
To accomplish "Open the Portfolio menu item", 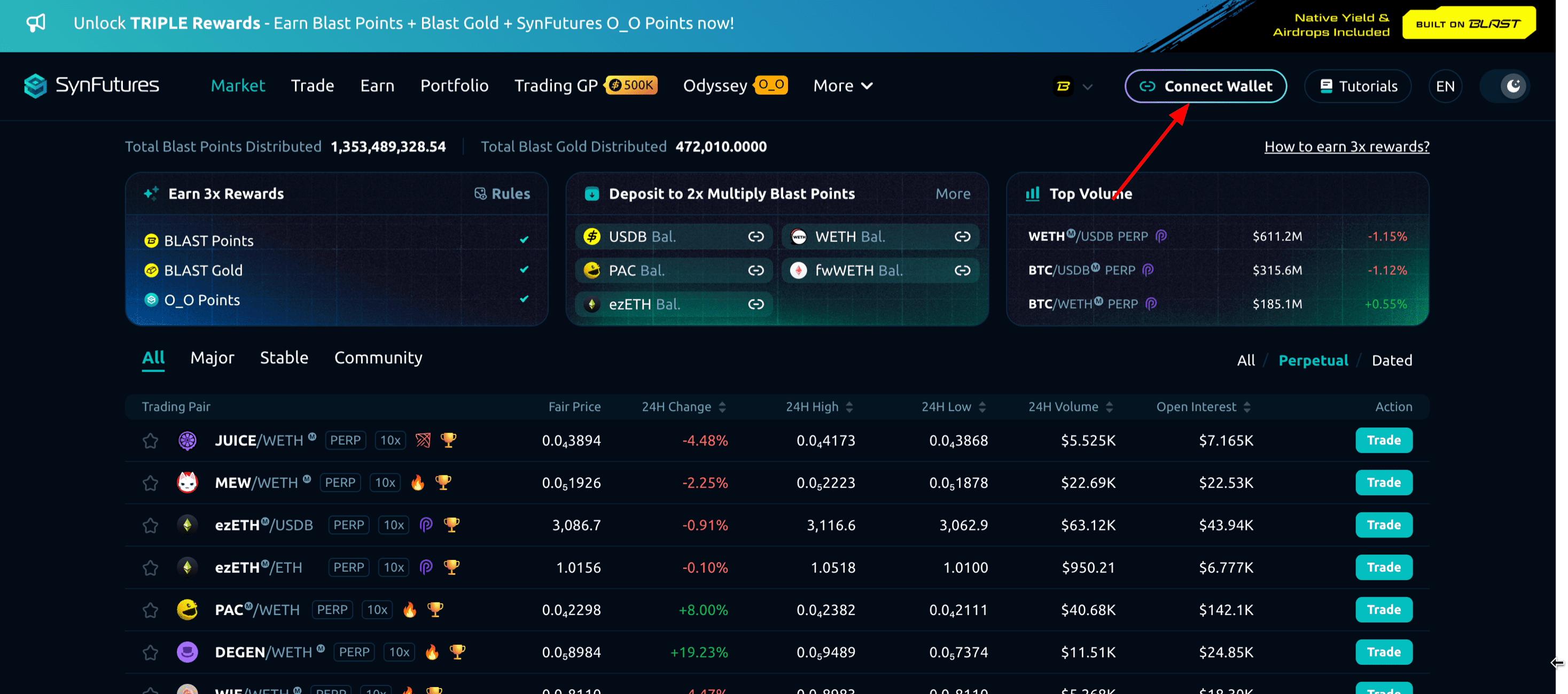I will pyautogui.click(x=454, y=86).
